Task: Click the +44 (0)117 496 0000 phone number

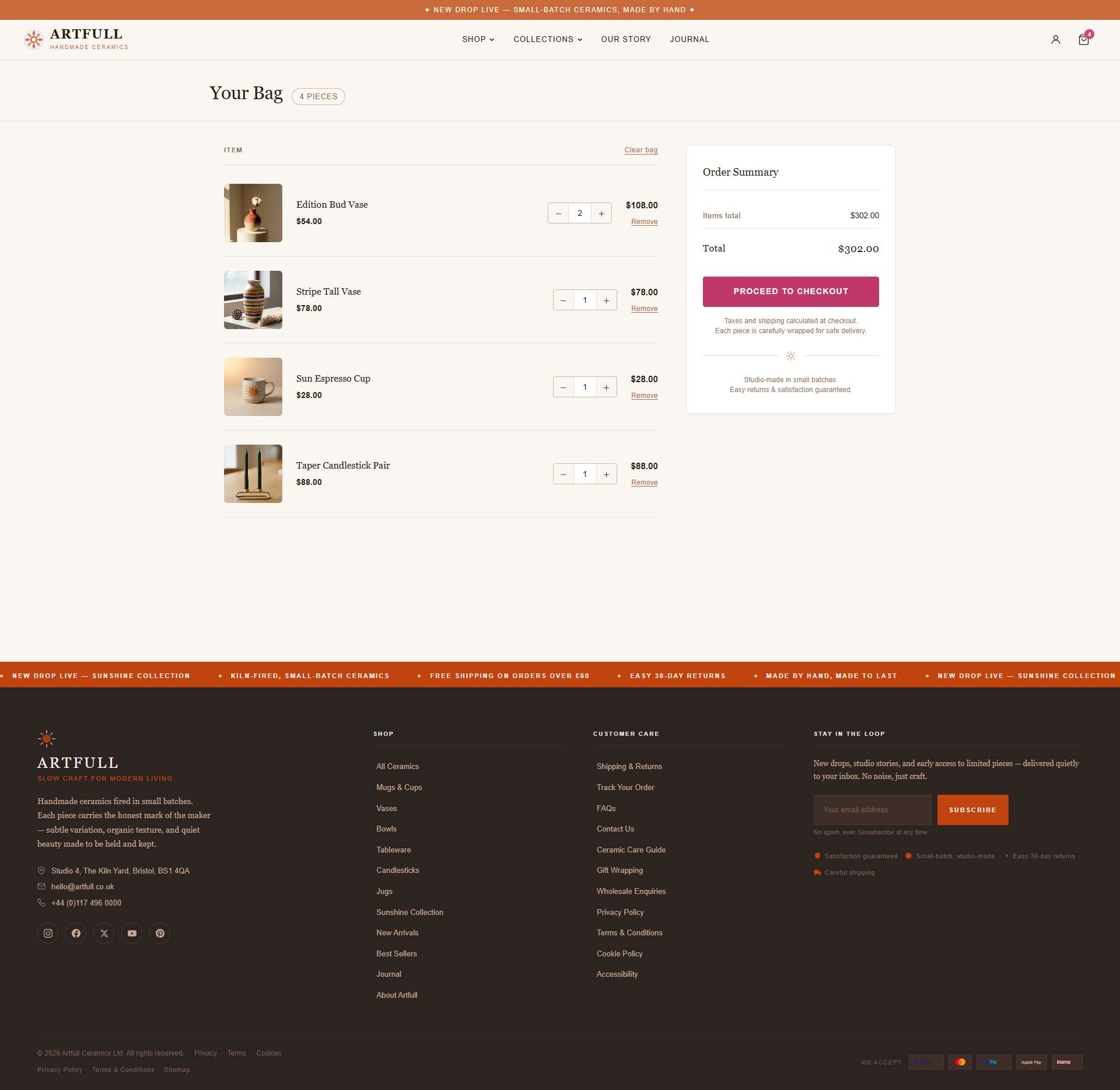Action: pyautogui.click(x=86, y=903)
